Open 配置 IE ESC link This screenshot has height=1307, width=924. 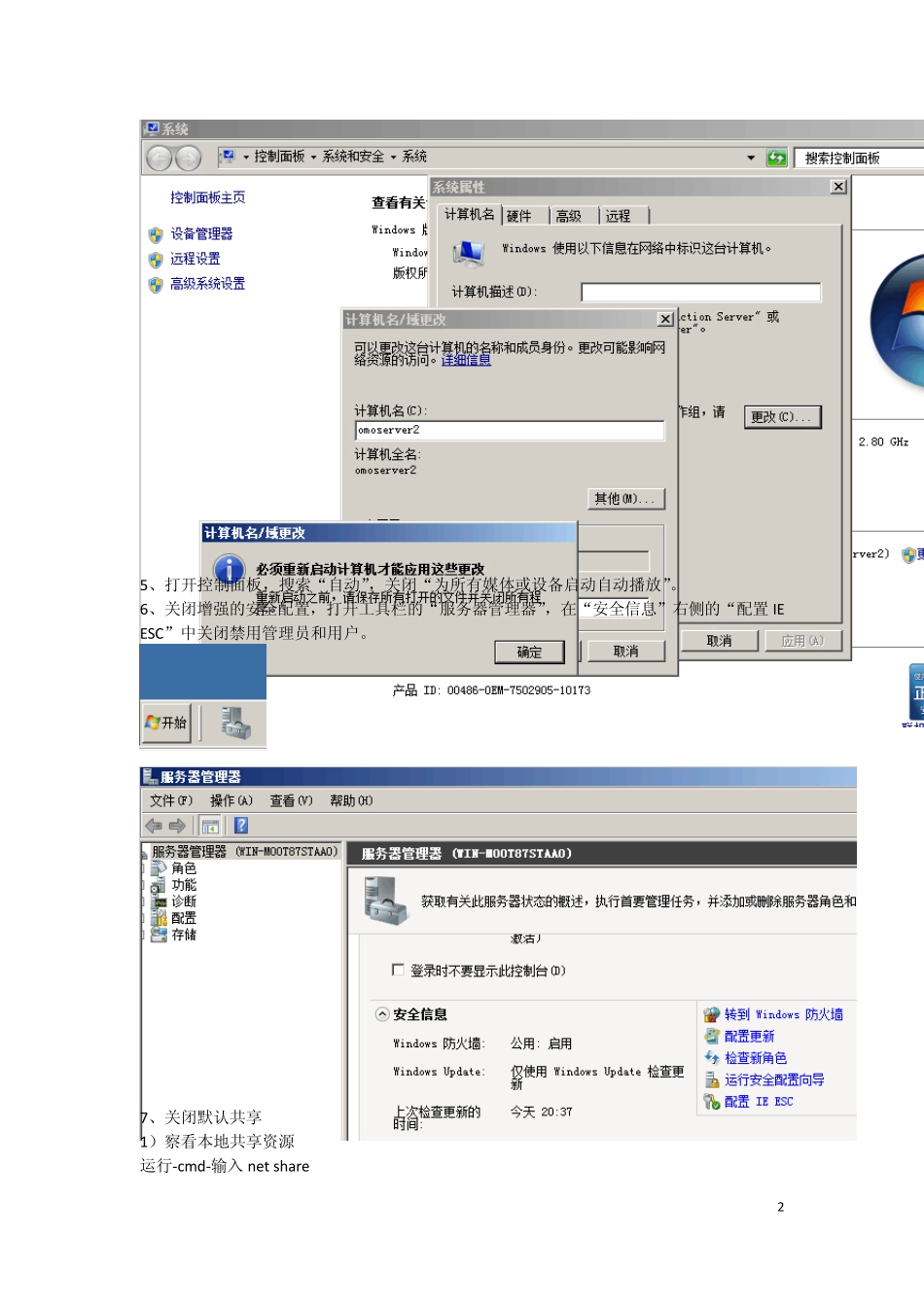(759, 1102)
